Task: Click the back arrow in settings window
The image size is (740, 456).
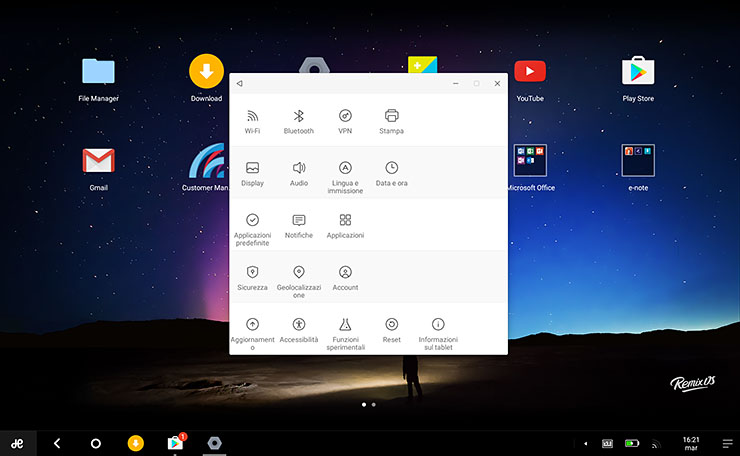Action: point(240,83)
